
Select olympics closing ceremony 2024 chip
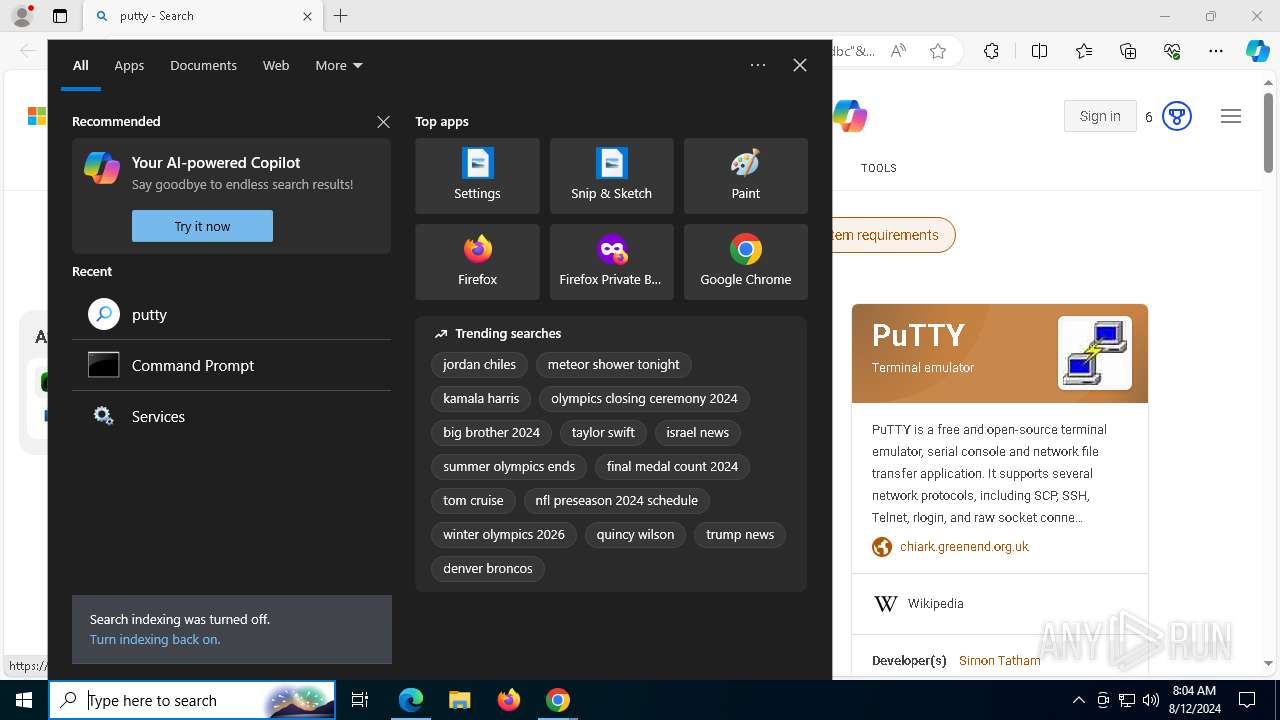[644, 399]
